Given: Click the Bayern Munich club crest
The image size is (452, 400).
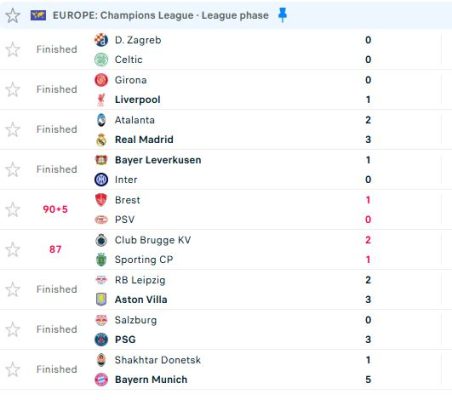Looking at the screenshot, I should pyautogui.click(x=101, y=380).
